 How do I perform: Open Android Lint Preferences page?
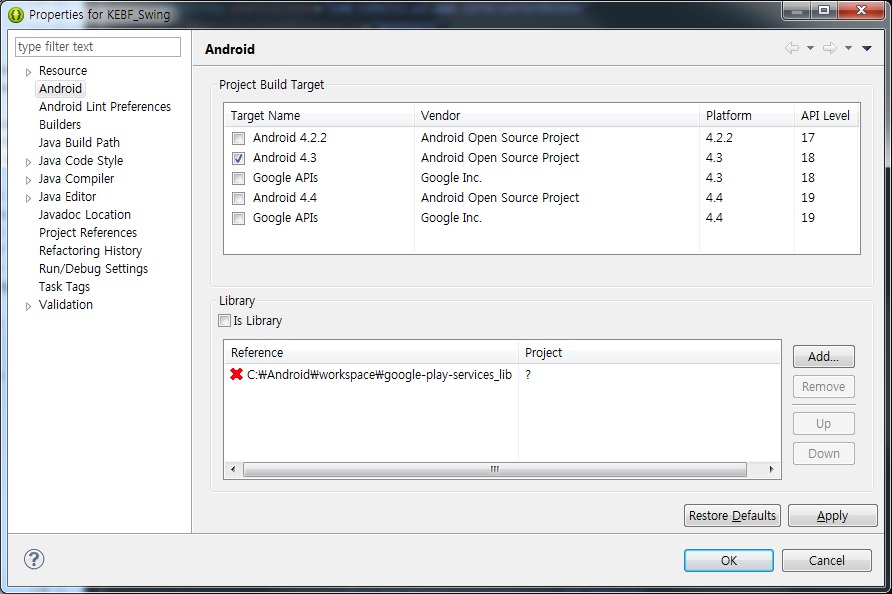pyautogui.click(x=105, y=106)
